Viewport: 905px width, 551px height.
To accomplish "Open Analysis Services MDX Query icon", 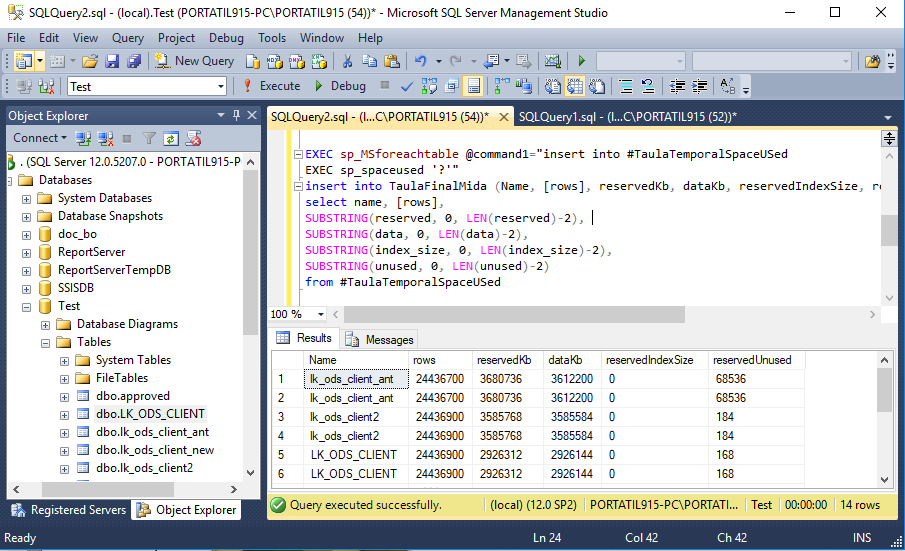I will (275, 61).
